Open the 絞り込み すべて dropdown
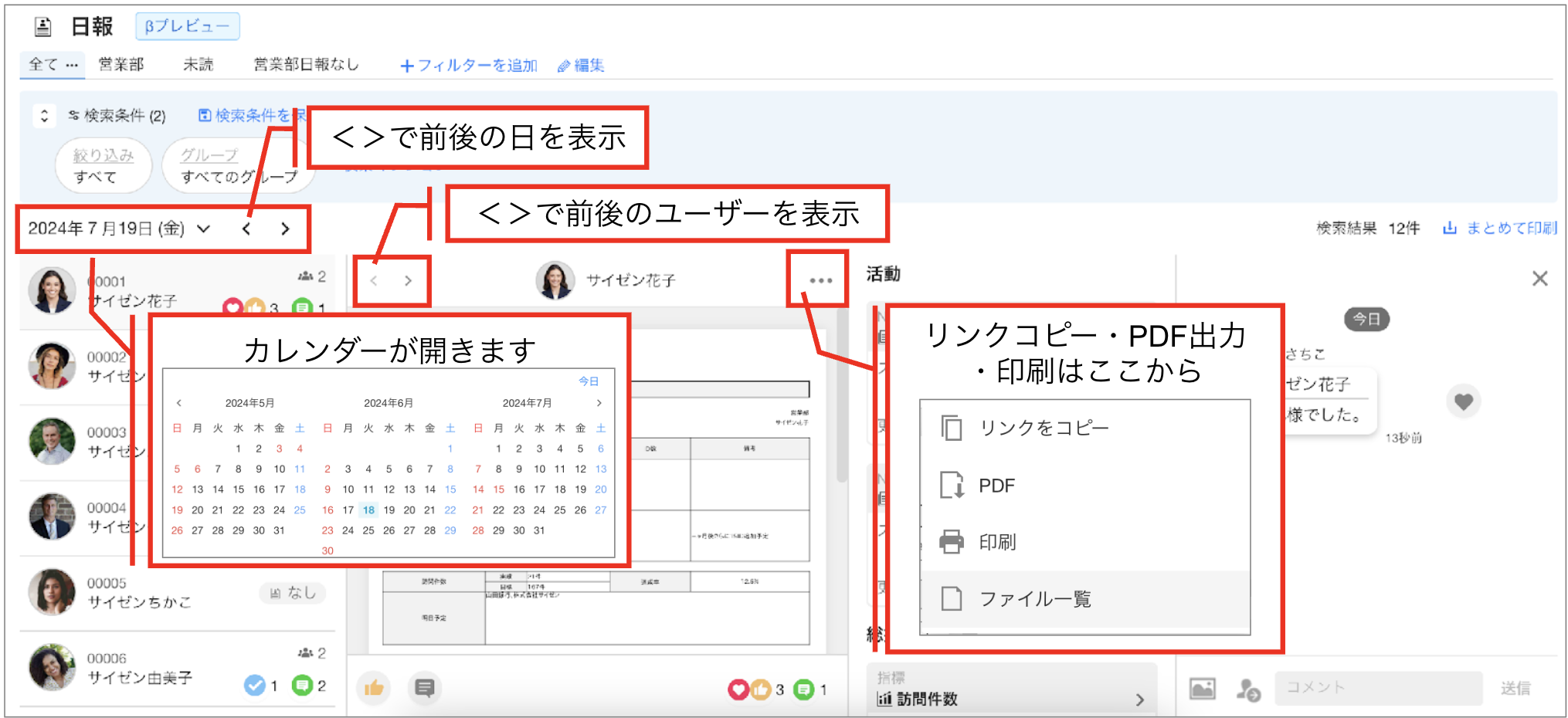 104,166
